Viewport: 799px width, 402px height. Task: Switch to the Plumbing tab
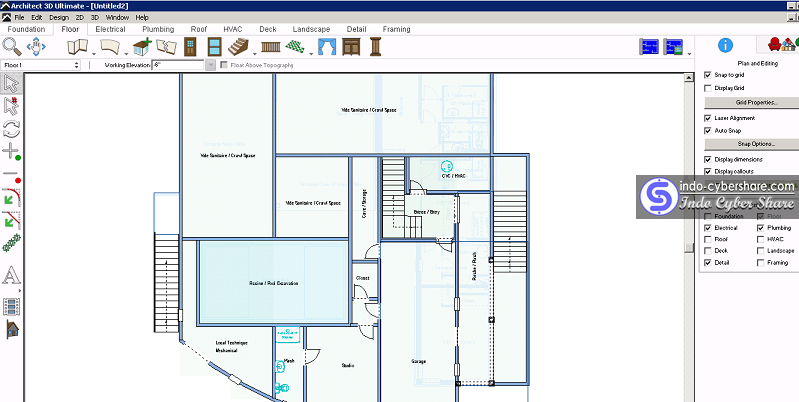tap(158, 29)
